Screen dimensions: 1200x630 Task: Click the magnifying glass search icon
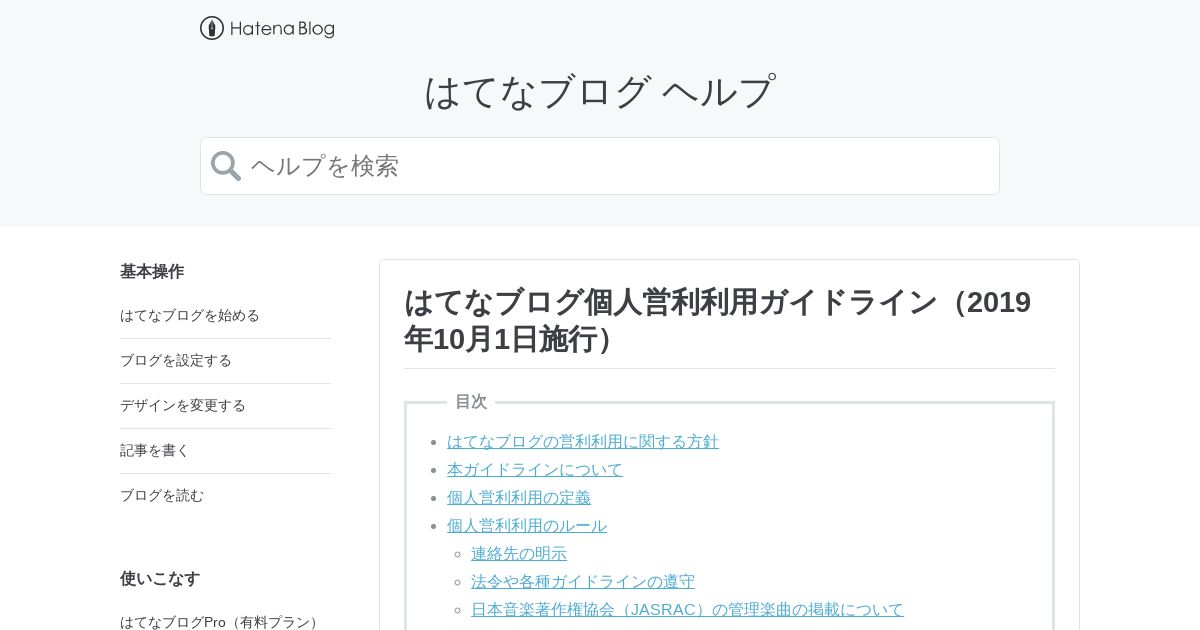[226, 166]
